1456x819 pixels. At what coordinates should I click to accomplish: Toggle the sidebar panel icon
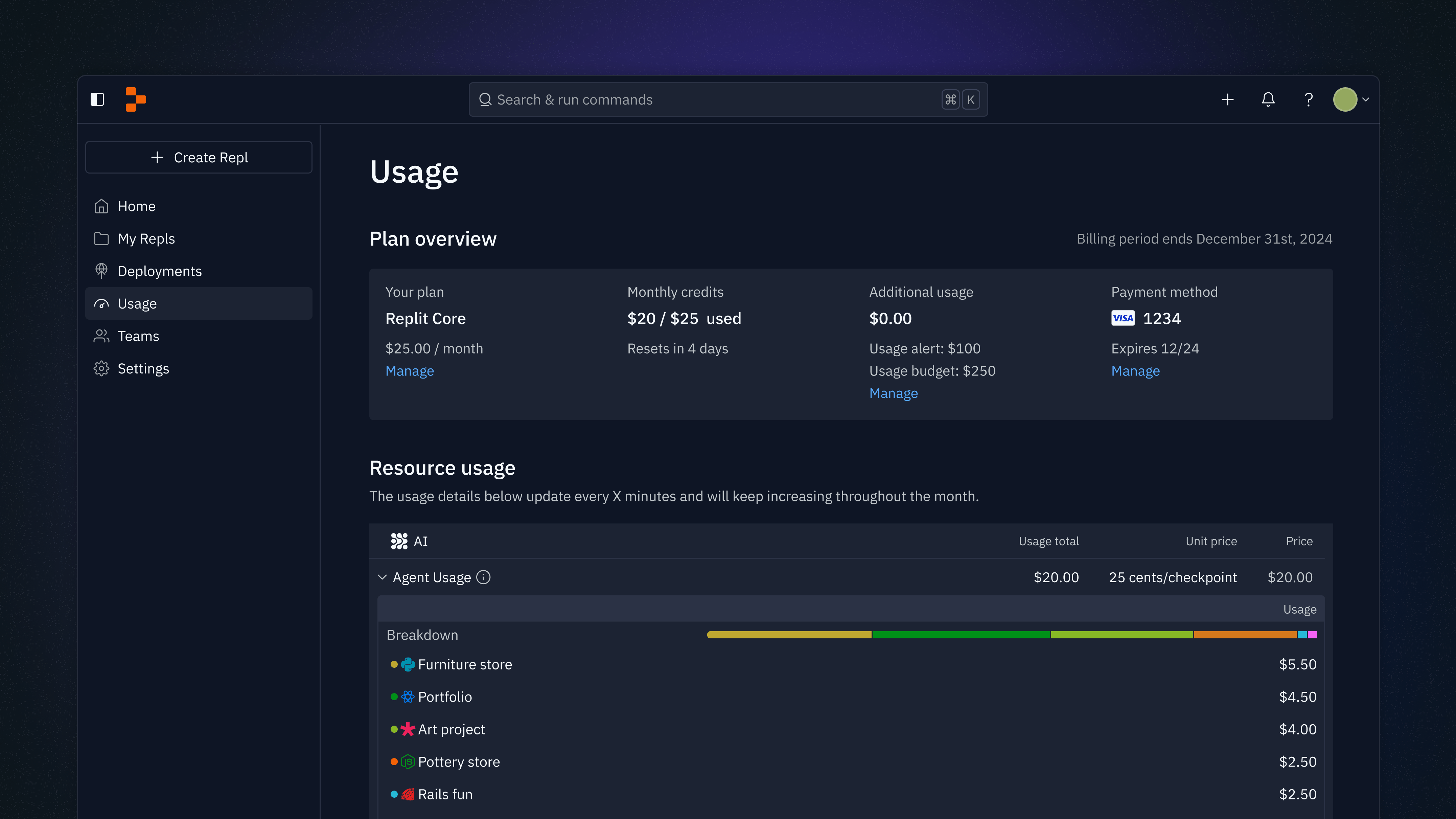(97, 99)
